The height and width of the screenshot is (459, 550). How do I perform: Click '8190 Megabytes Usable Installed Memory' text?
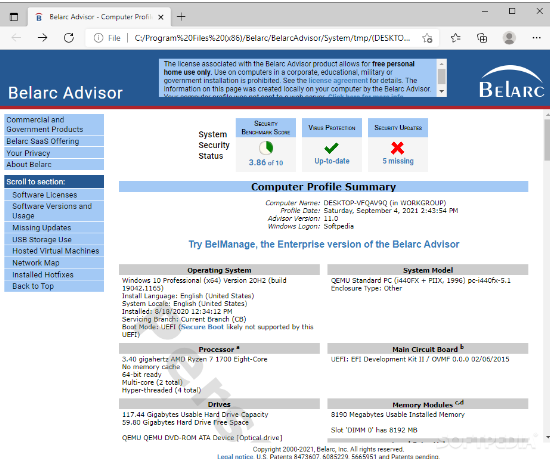pos(398,414)
